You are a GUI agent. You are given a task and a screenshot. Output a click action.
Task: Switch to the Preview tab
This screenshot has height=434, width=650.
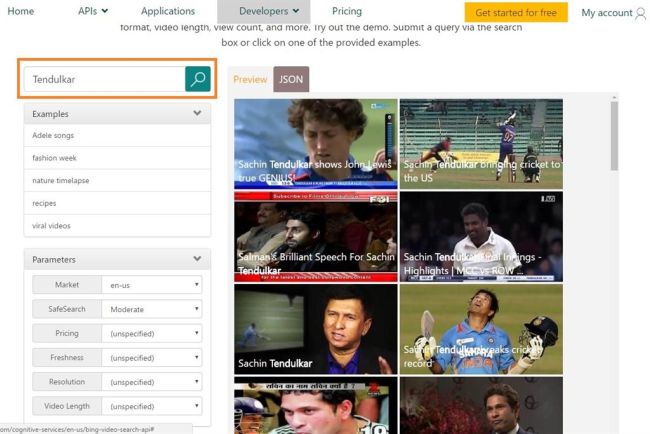[x=250, y=79]
